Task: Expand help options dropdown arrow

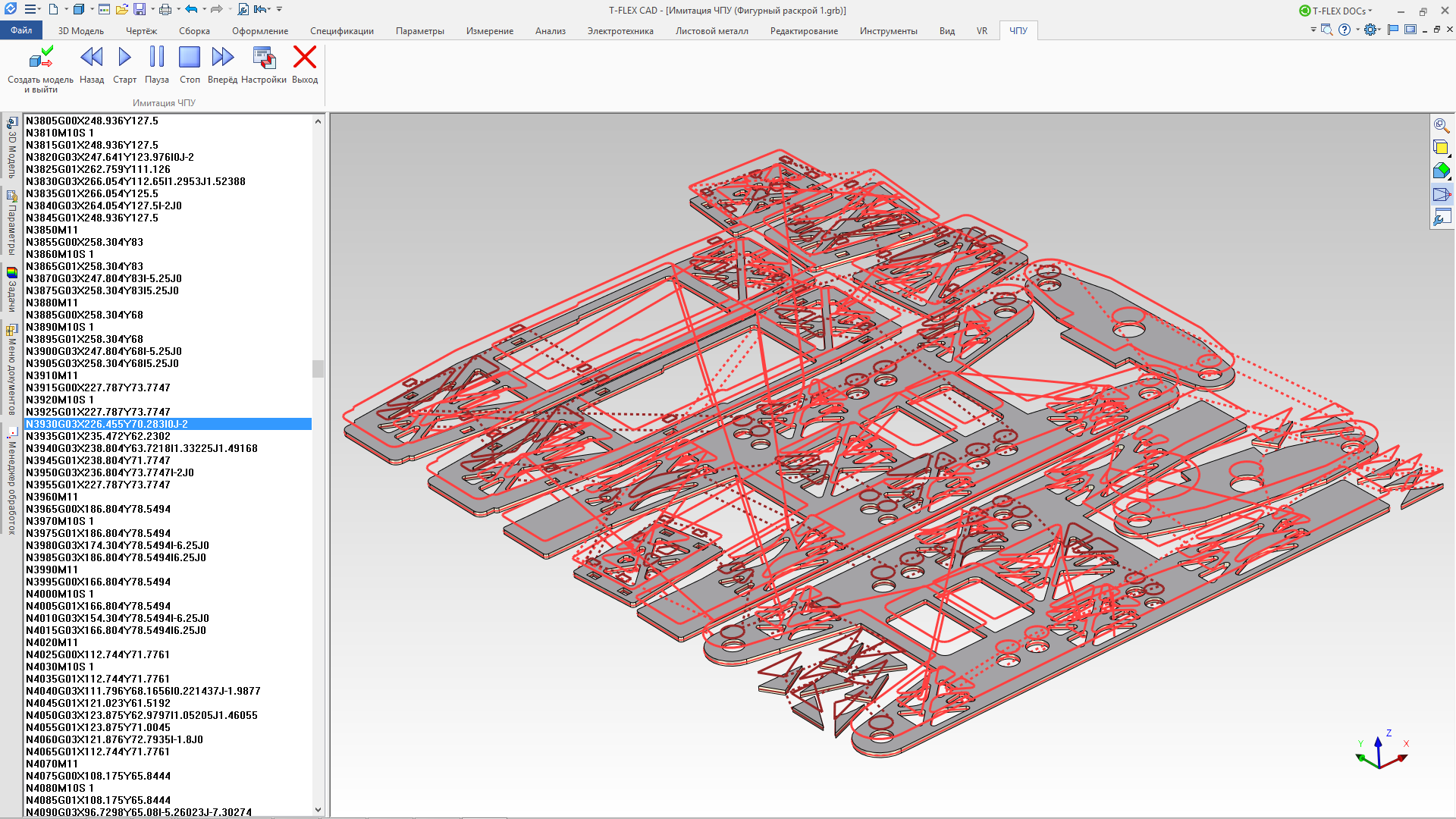Action: [x=1357, y=30]
